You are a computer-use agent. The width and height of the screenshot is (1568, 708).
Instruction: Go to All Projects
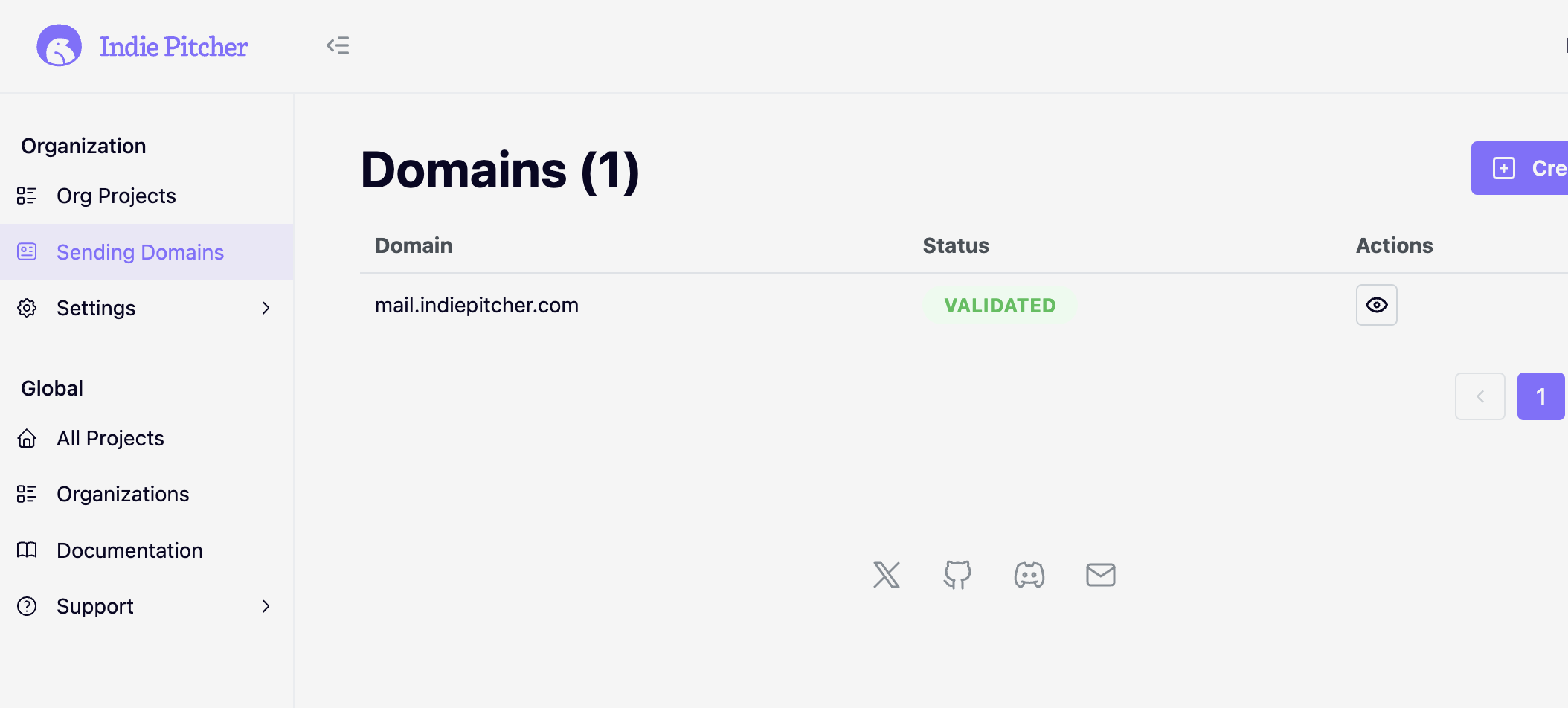point(109,437)
